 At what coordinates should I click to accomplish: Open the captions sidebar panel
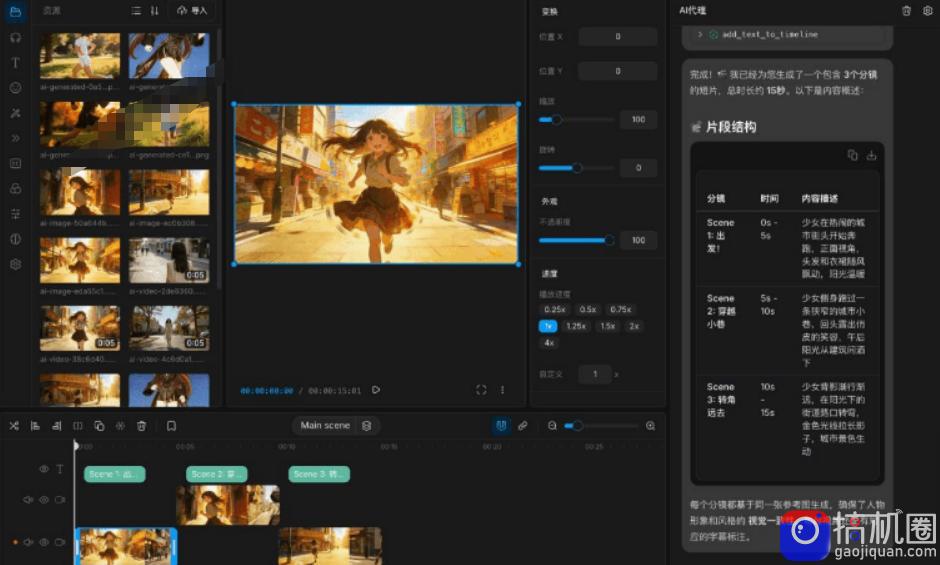16,163
